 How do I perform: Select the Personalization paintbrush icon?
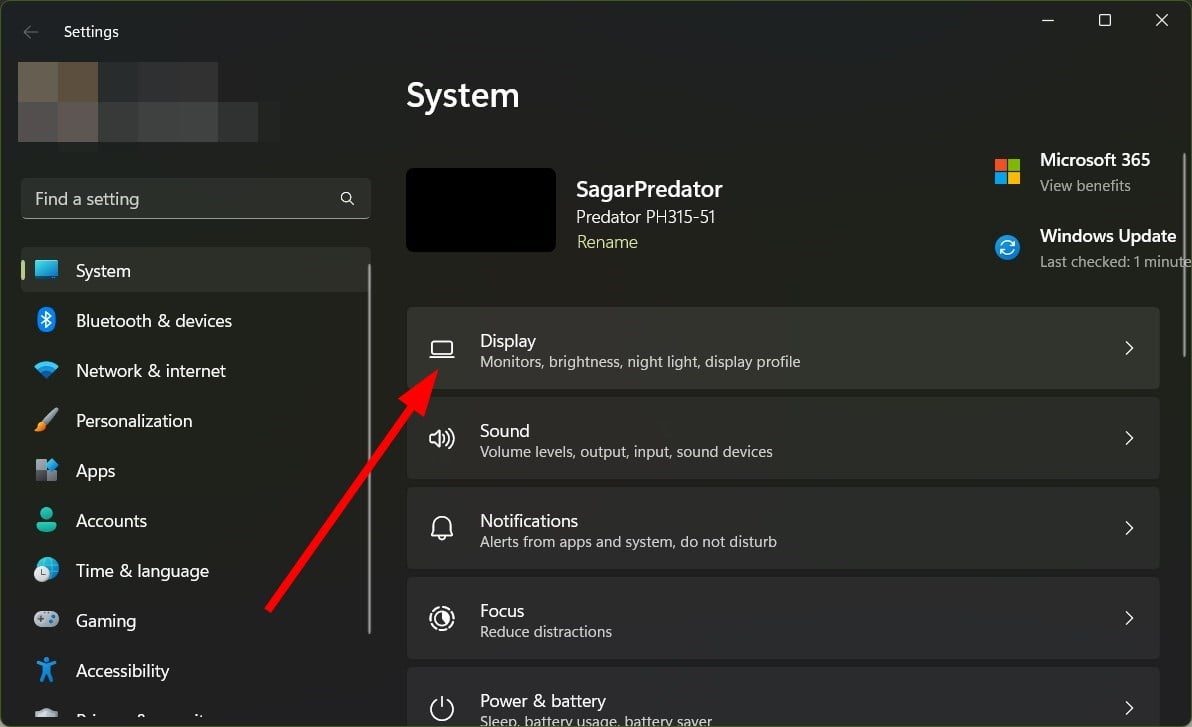coord(46,420)
